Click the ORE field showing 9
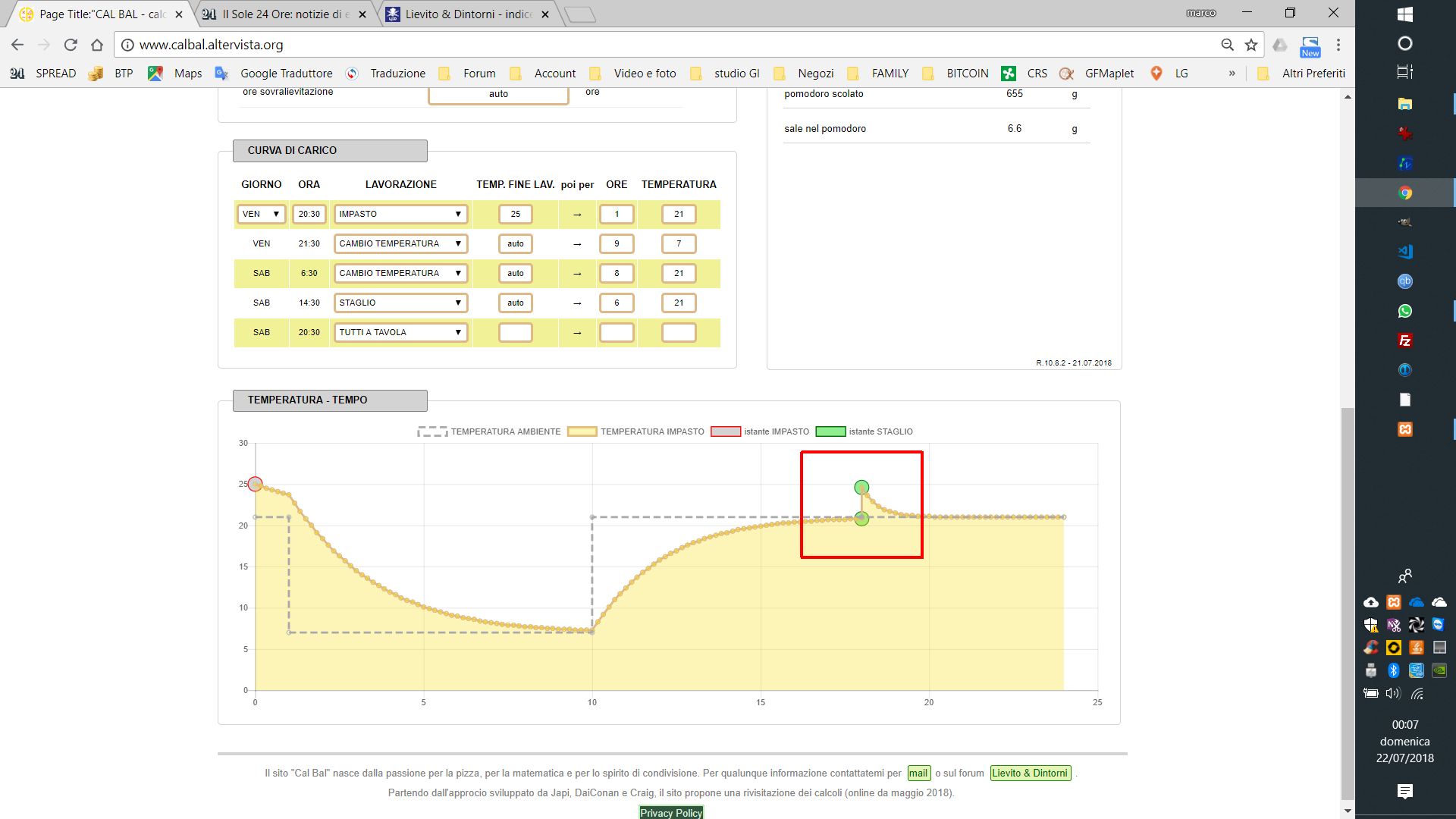This screenshot has height=819, width=1456. [617, 243]
